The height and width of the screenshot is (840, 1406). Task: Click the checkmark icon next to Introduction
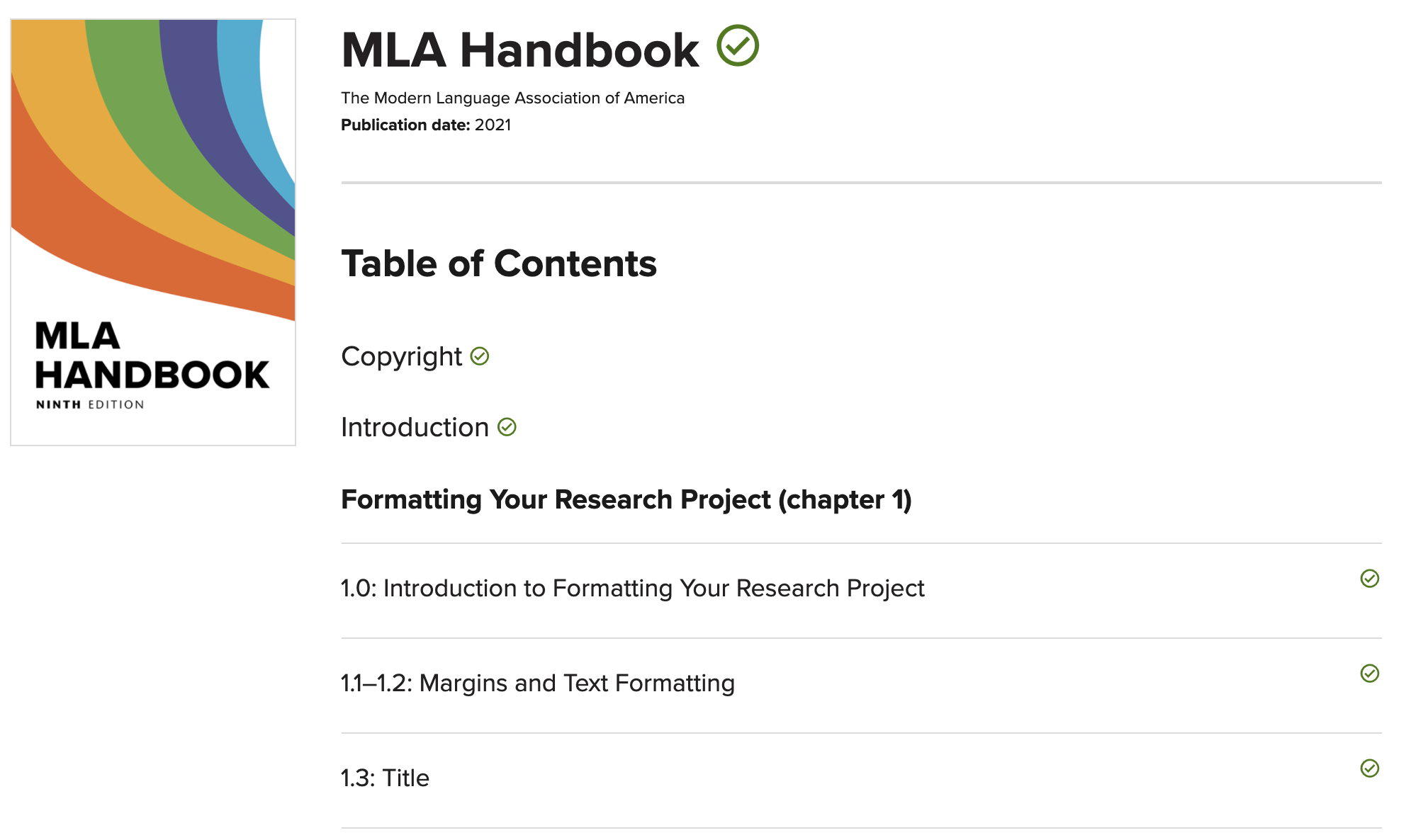[507, 427]
